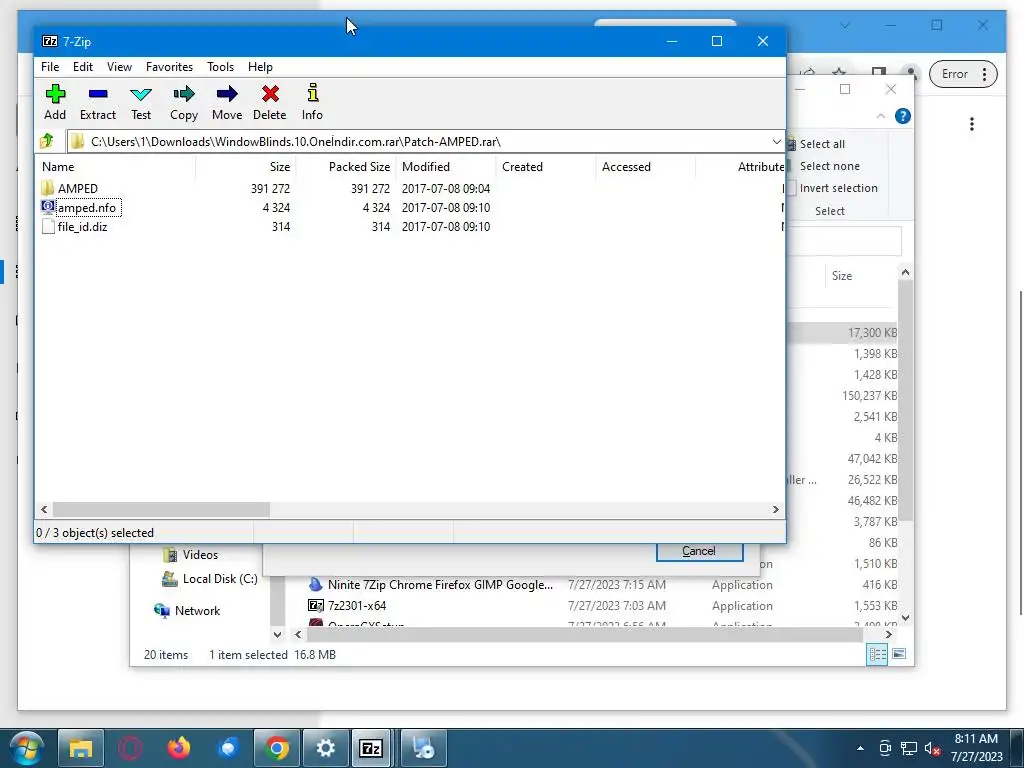
Task: Click the 7-Zip scroll right arrow
Action: [775, 509]
